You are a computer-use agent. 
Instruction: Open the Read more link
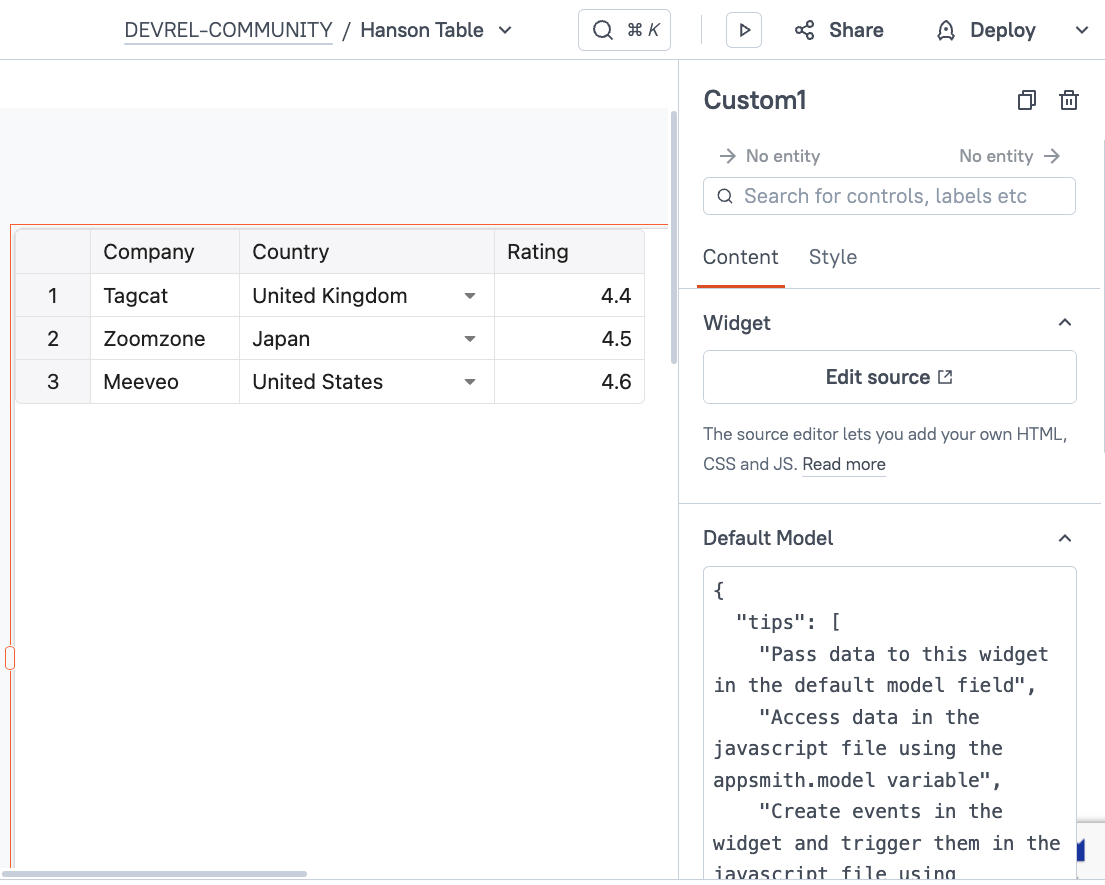[843, 464]
